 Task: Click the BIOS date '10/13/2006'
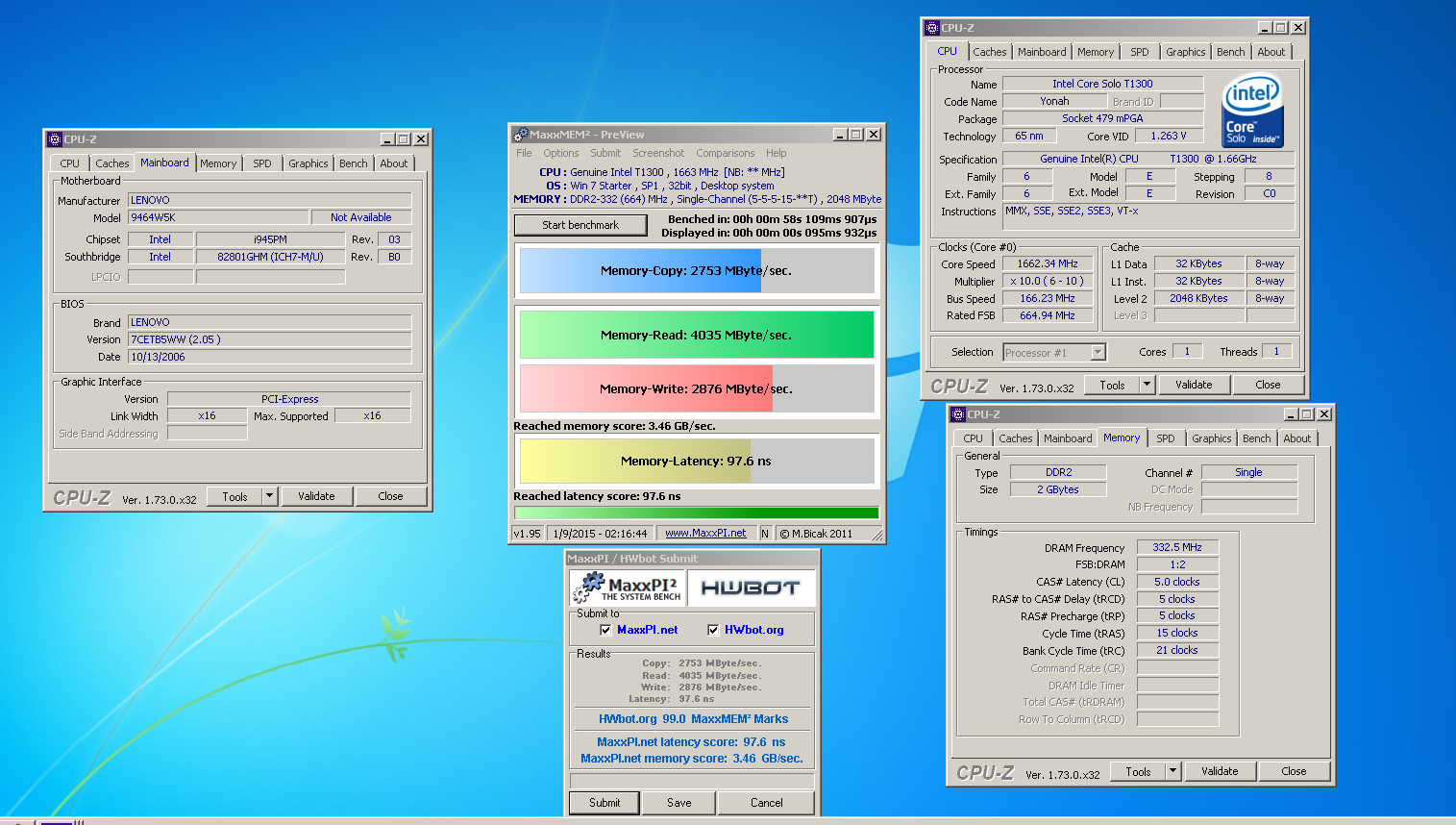click(270, 357)
